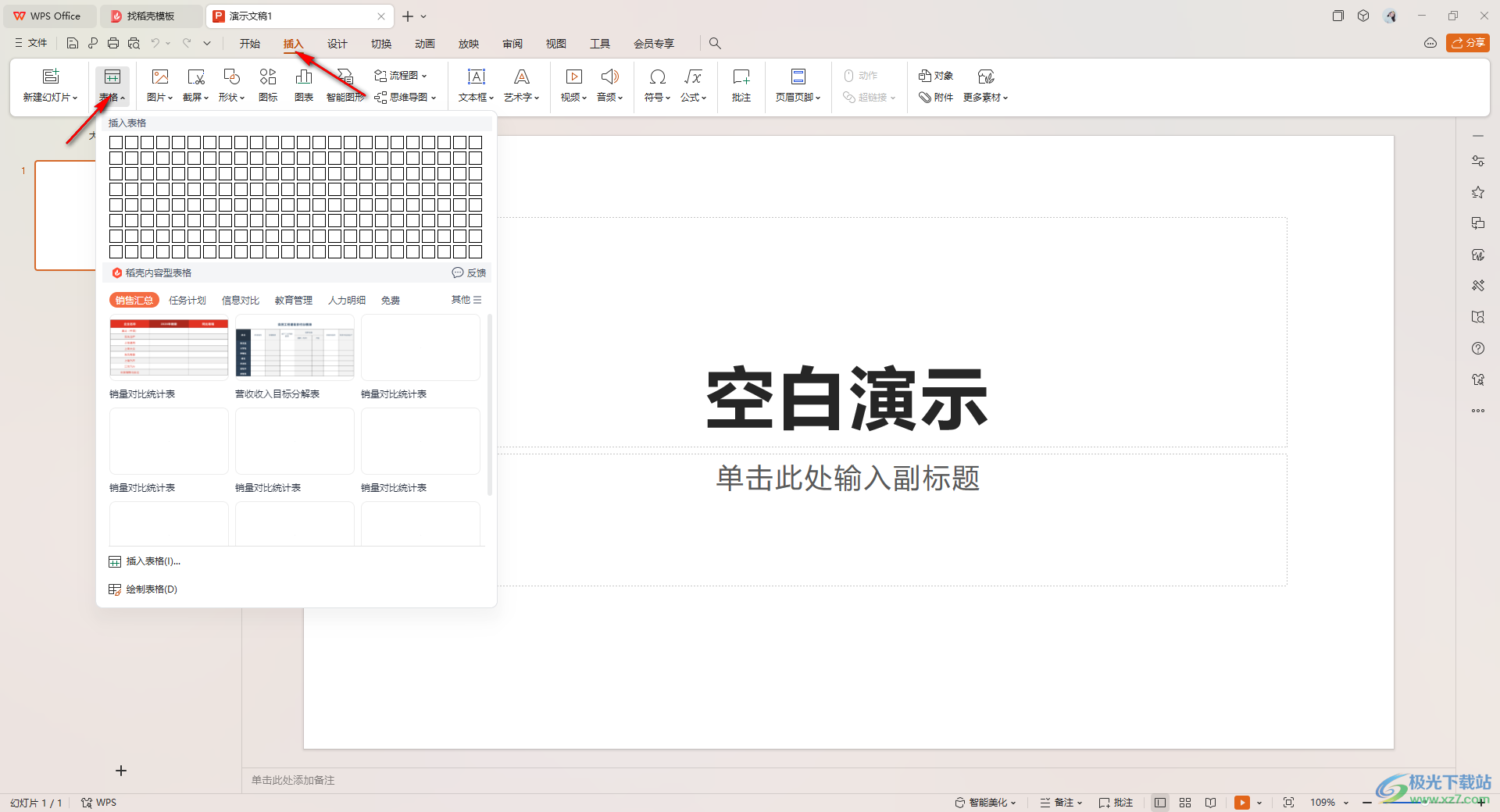The width and height of the screenshot is (1500, 812).
Task: Insert Audio (音频)
Action: (x=609, y=85)
